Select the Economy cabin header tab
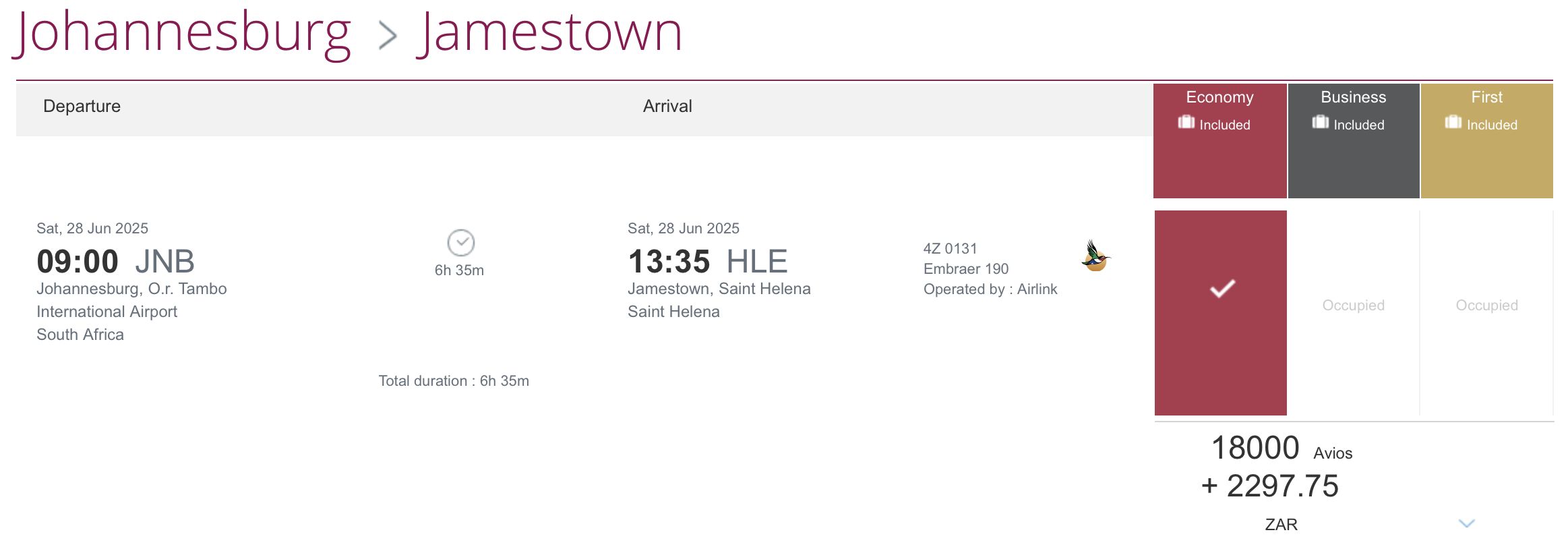Viewport: 1568px width, 545px height. click(1220, 140)
